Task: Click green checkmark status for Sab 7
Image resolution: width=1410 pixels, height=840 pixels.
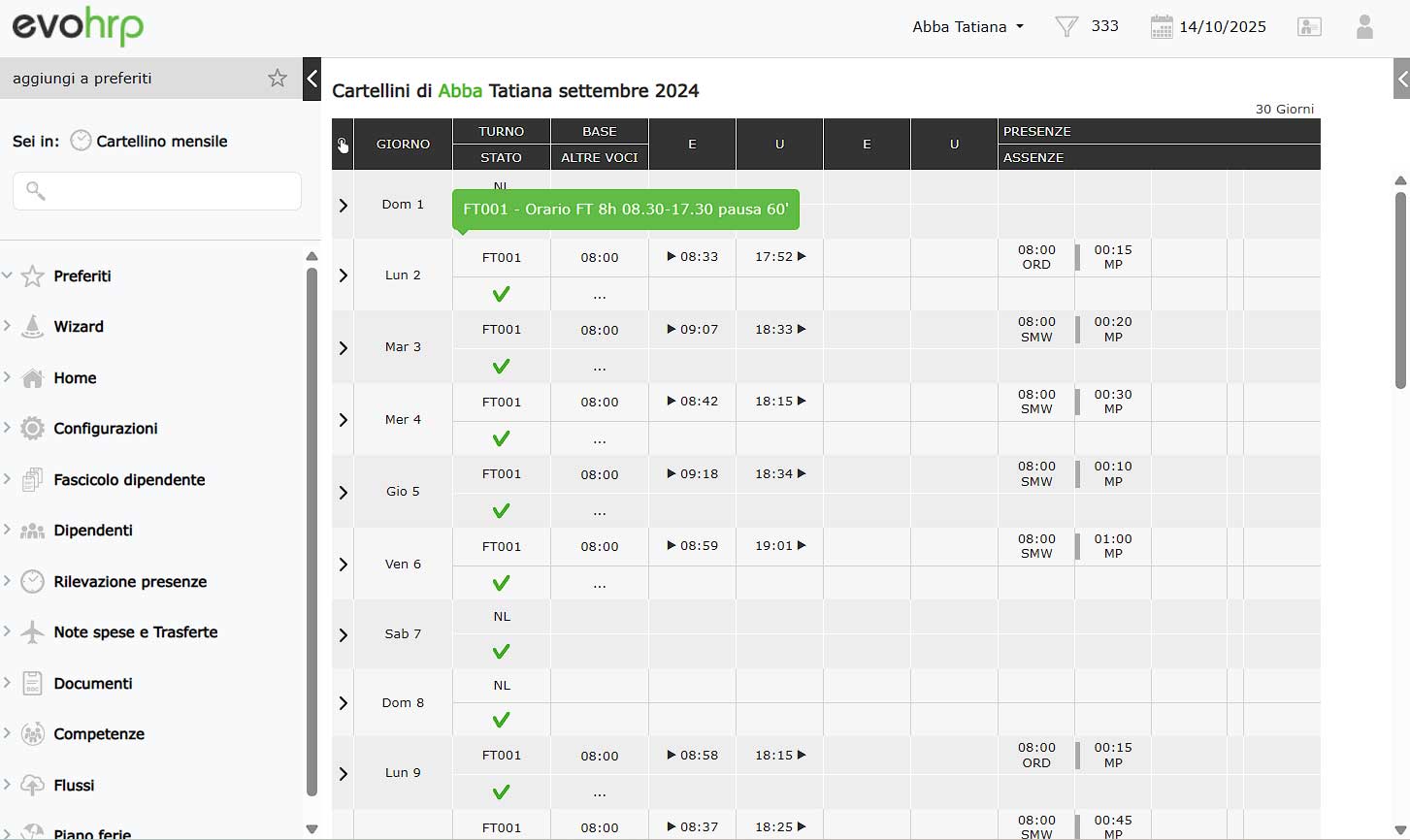Action: [x=501, y=652]
